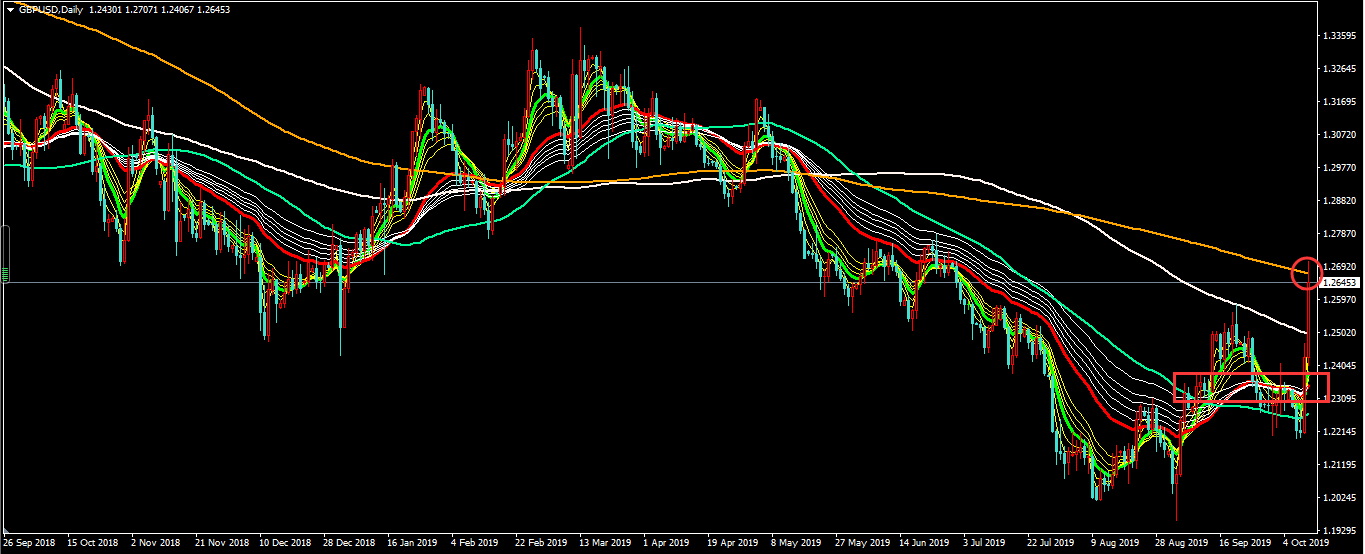1365x554 pixels.
Task: Click the 16 Sep 2019 date label
Action: point(1243,544)
